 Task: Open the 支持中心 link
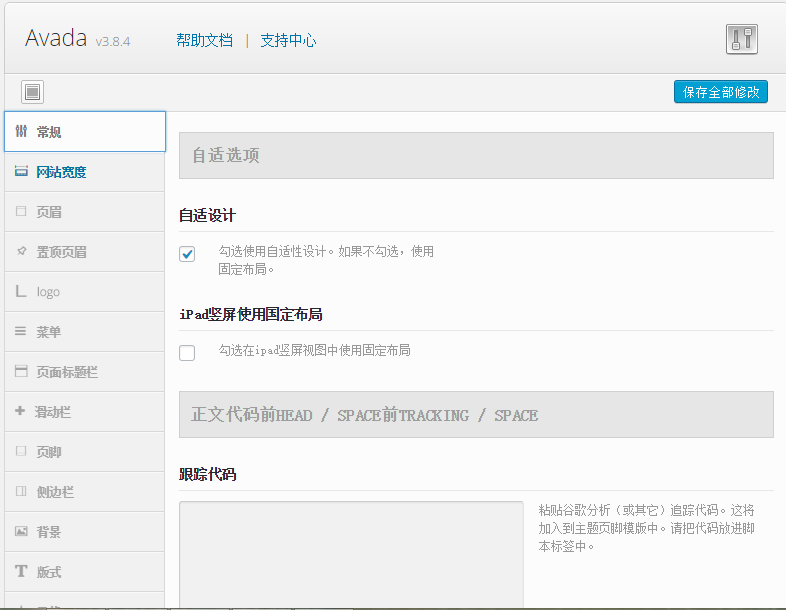point(288,40)
